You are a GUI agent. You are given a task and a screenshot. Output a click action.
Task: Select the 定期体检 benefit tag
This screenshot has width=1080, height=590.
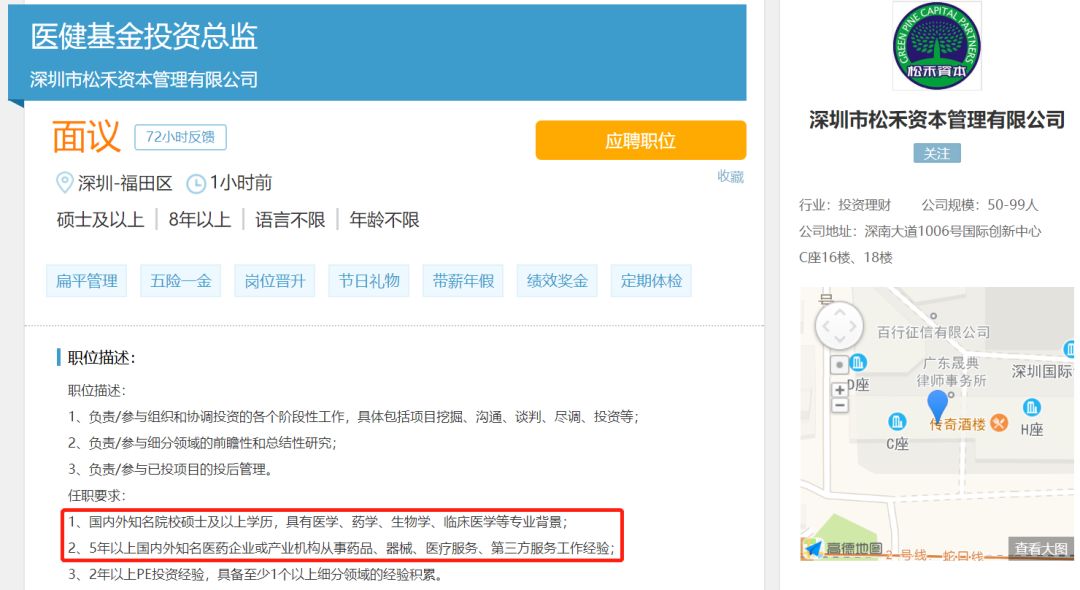tap(651, 281)
